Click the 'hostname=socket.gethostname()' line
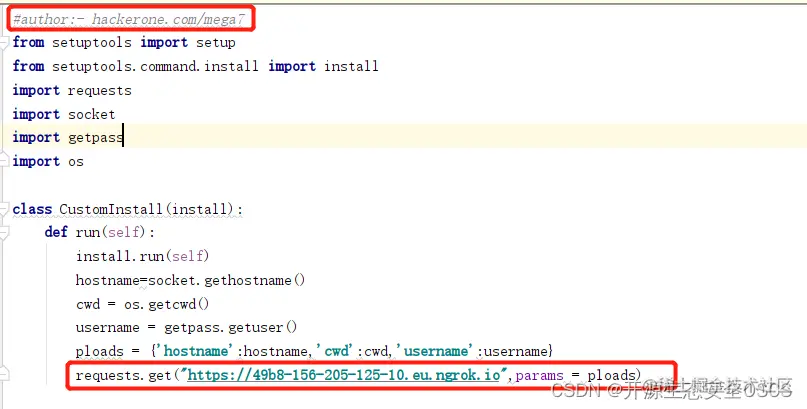The image size is (807, 409). pyautogui.click(x=190, y=280)
